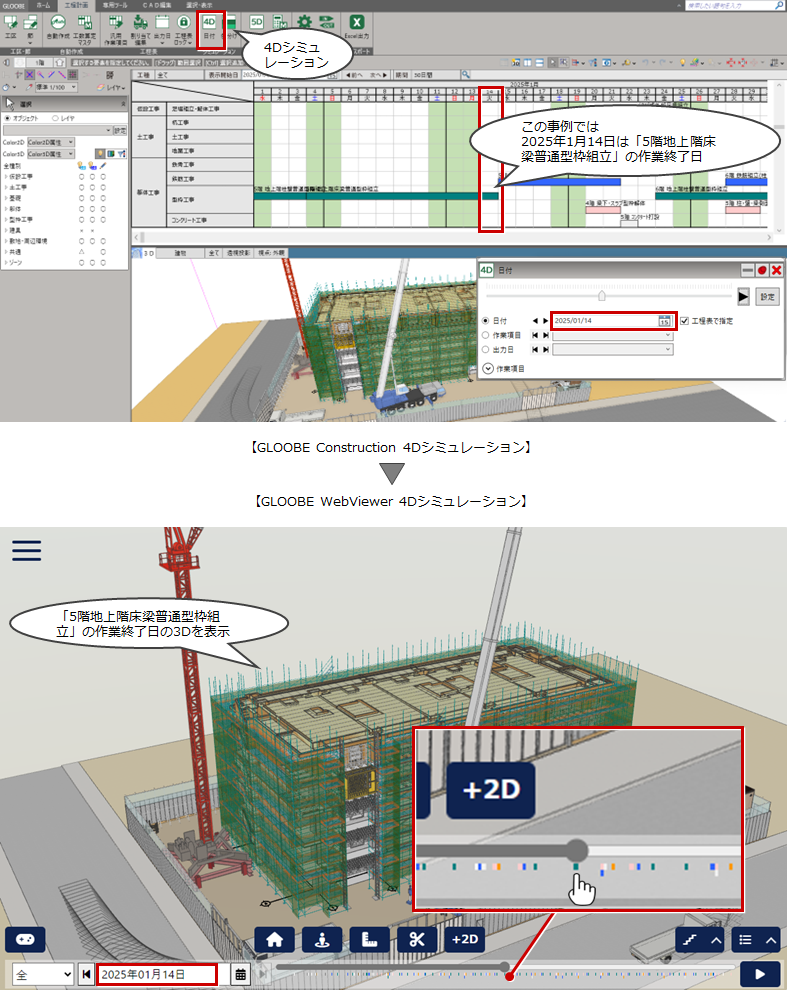The width and height of the screenshot is (787, 990).
Task: Click the WebViewer calendar picker icon
Action: pos(241,974)
